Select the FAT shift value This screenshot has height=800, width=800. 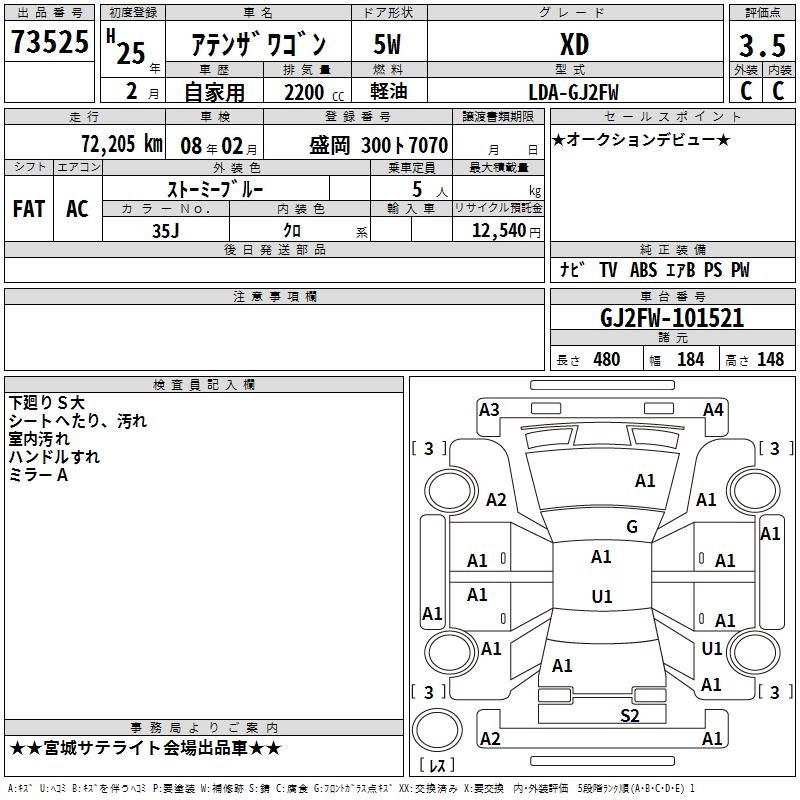29,209
